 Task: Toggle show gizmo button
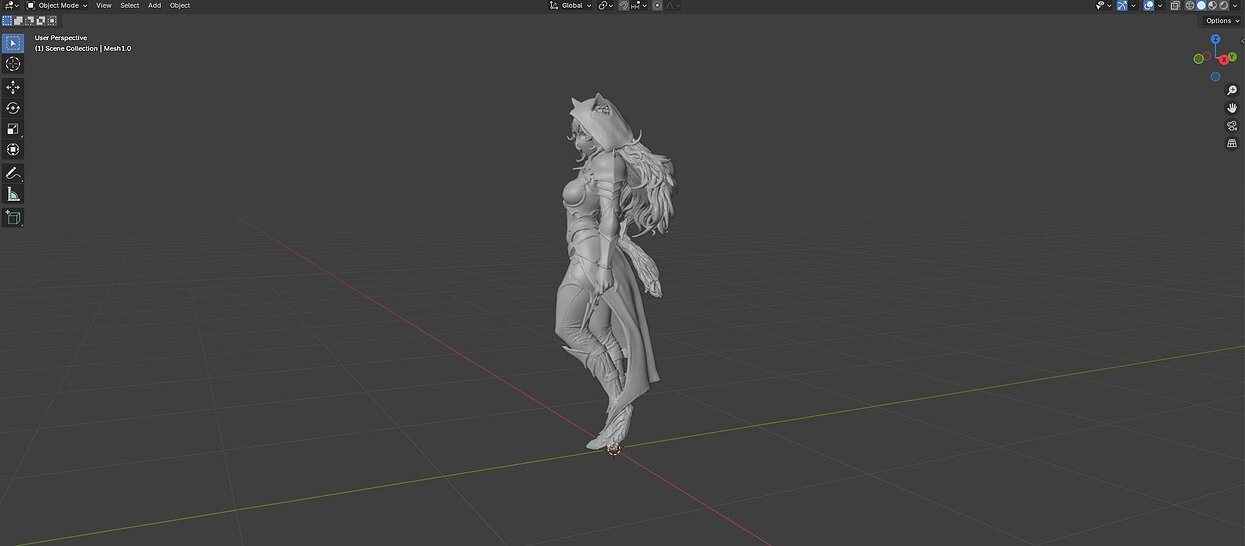(x=1122, y=5)
